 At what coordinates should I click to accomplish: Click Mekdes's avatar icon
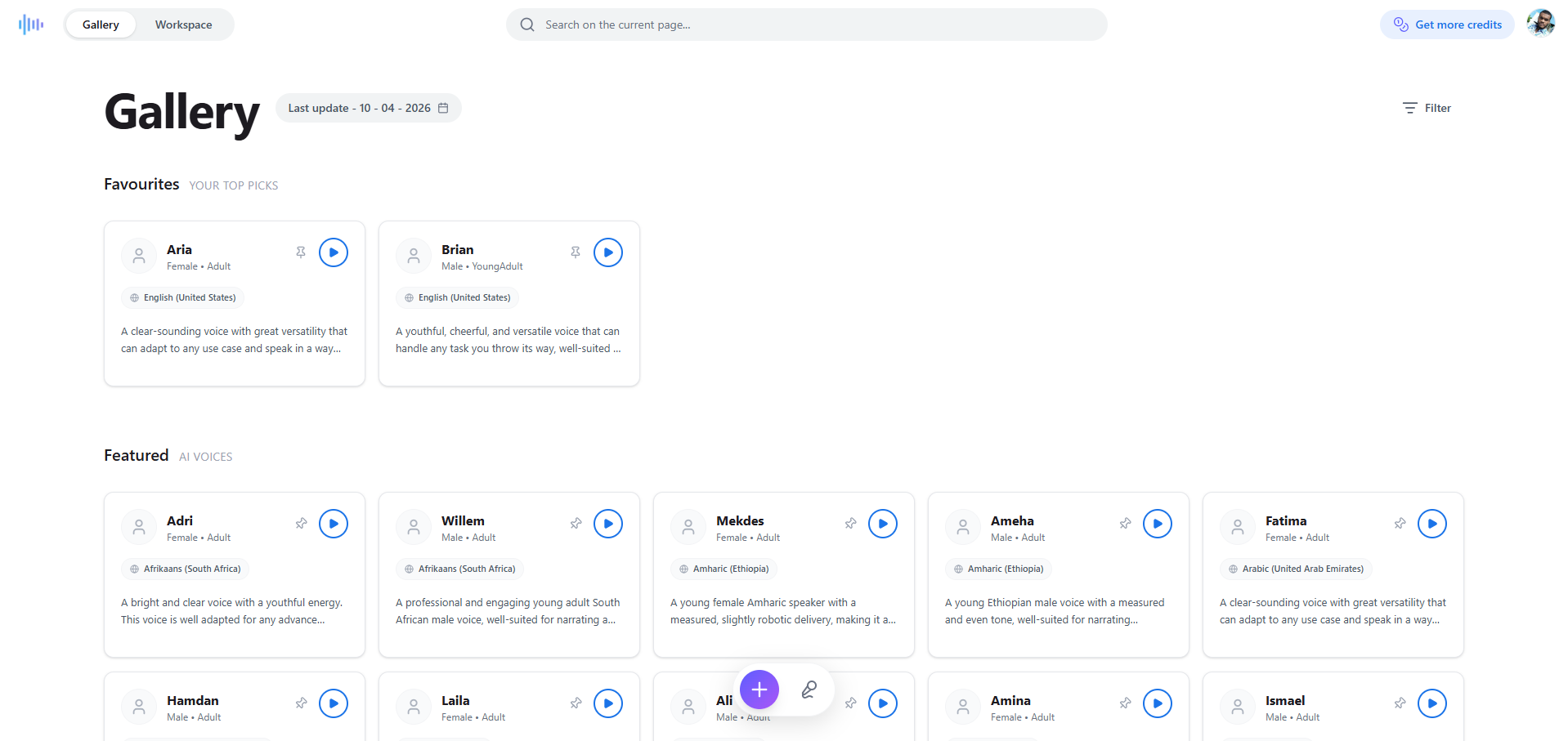tap(688, 528)
